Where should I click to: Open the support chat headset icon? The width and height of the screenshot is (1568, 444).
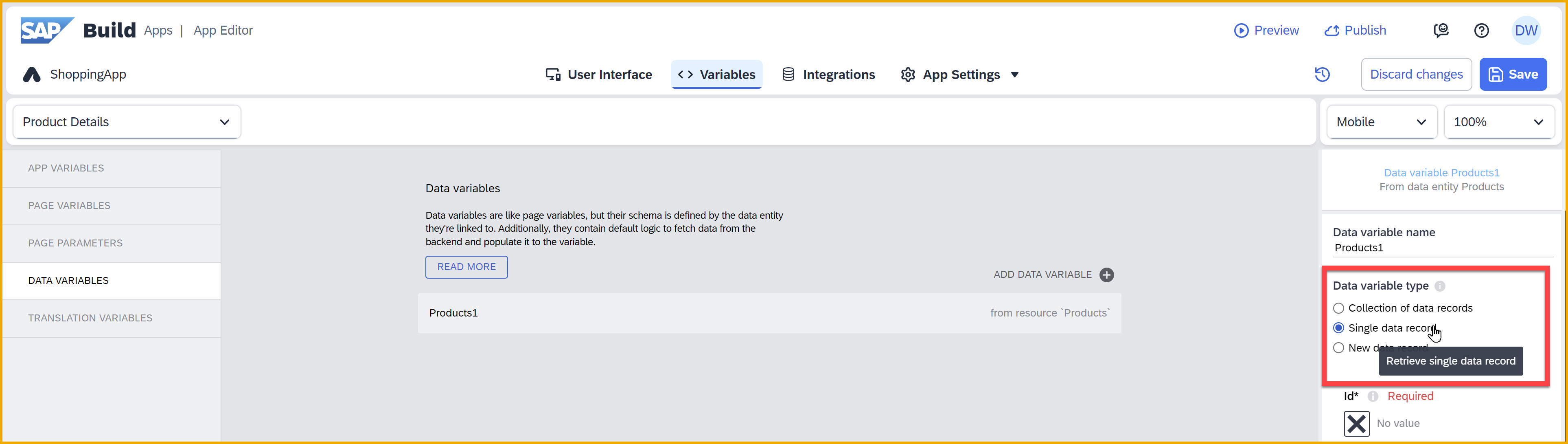tap(1441, 31)
